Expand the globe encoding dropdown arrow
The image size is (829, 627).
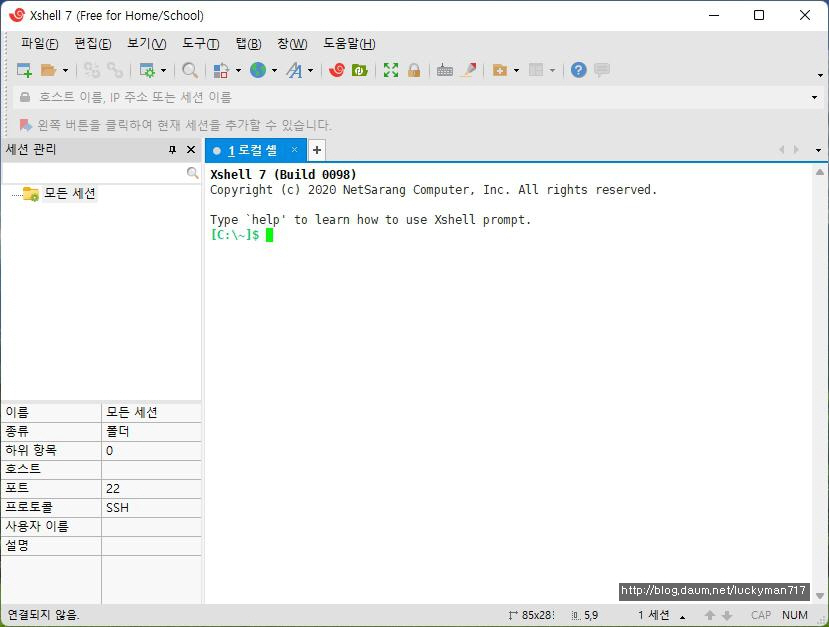click(x=274, y=70)
